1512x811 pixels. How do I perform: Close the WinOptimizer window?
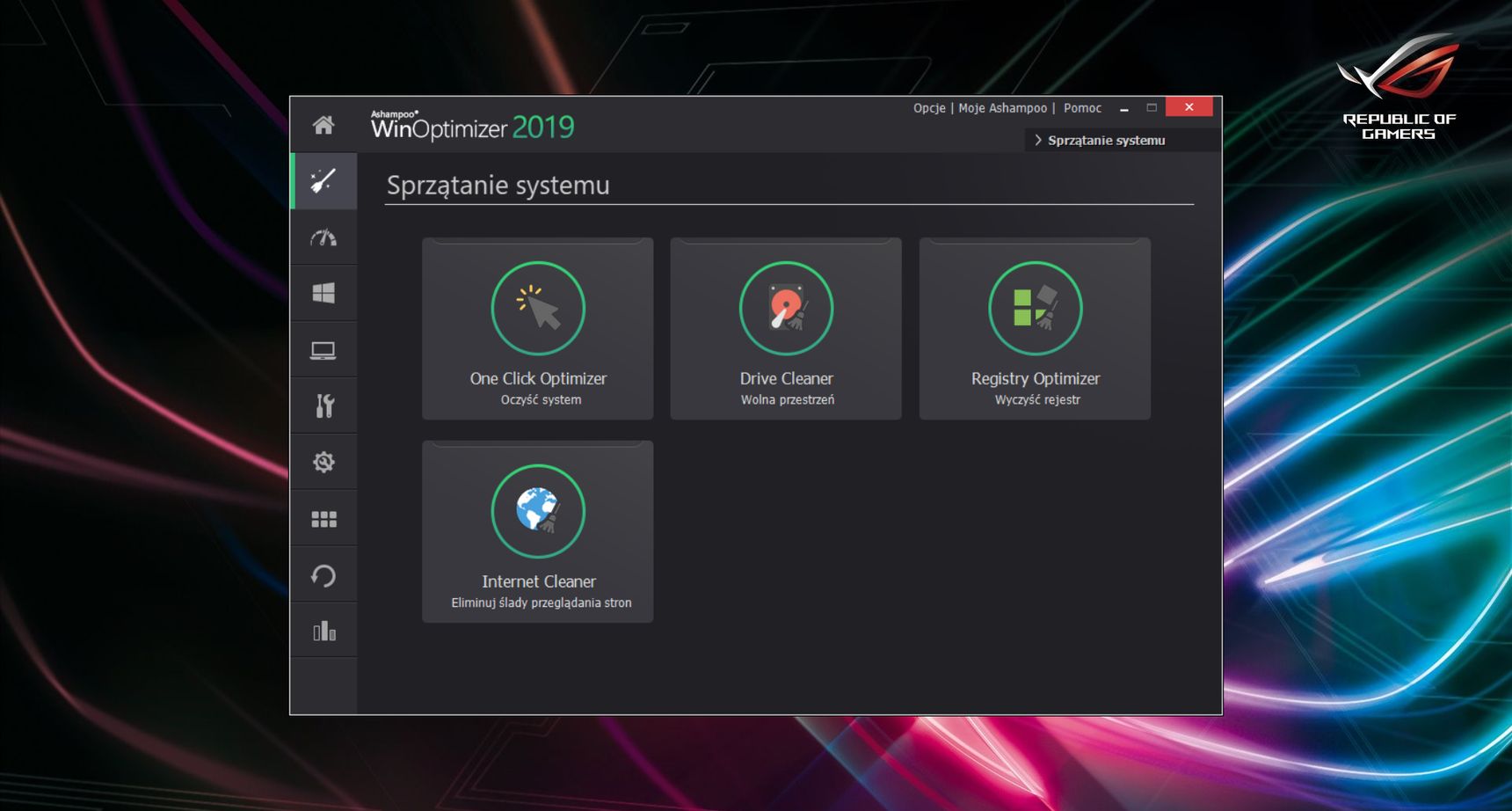(x=1189, y=107)
